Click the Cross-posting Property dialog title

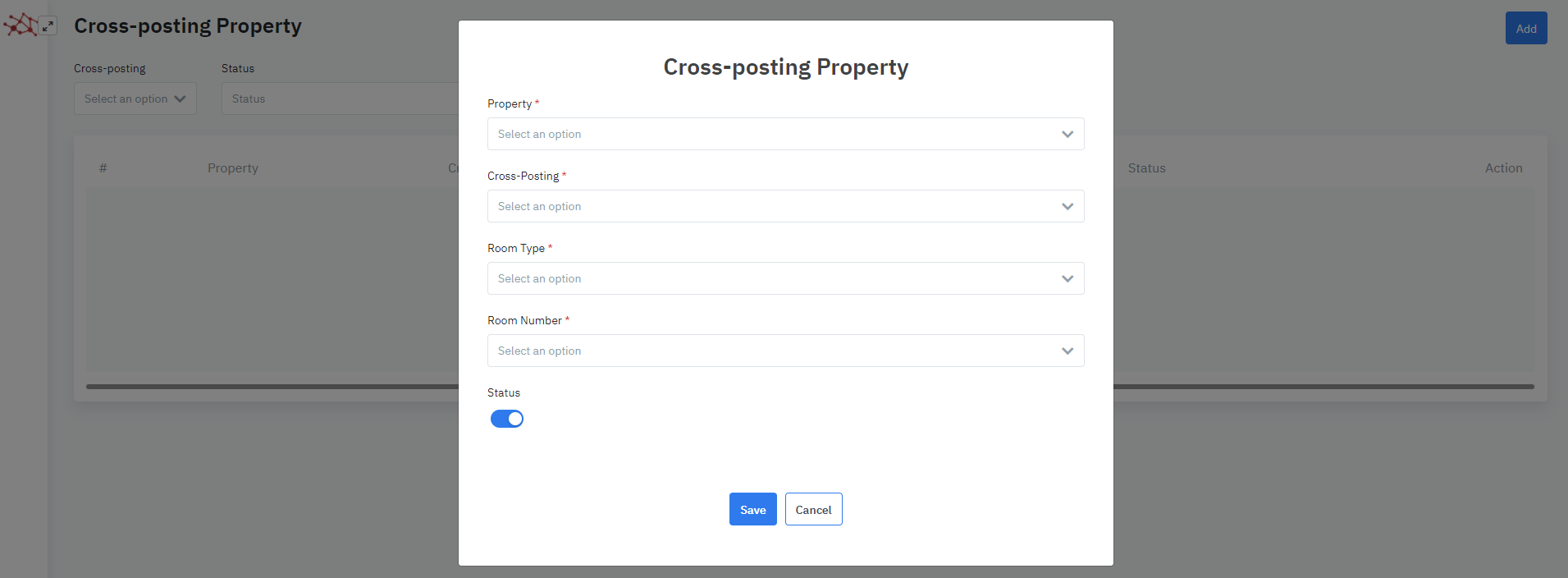[x=785, y=67]
